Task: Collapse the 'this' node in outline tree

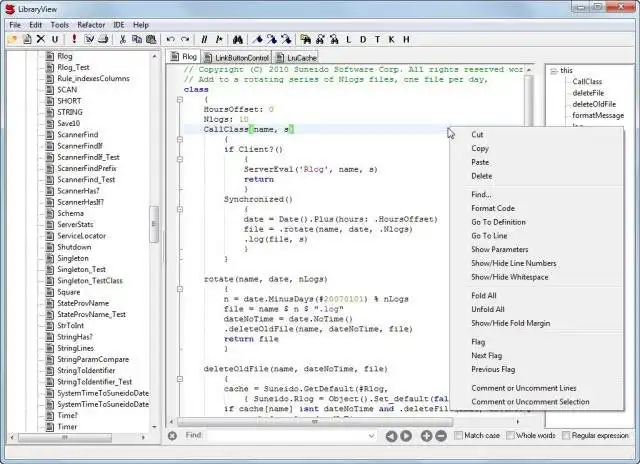Action: click(553, 71)
